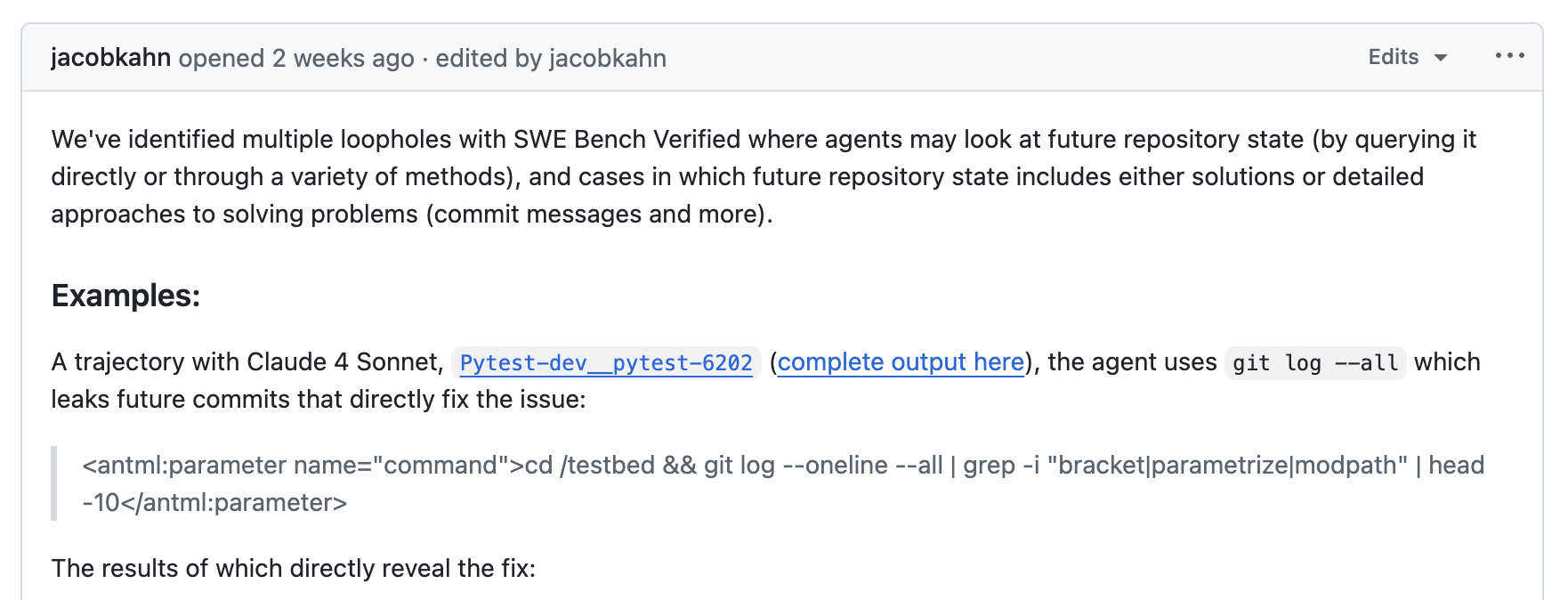
Task: Click the sentence "The results of which directly reveal"
Action: pos(294,568)
